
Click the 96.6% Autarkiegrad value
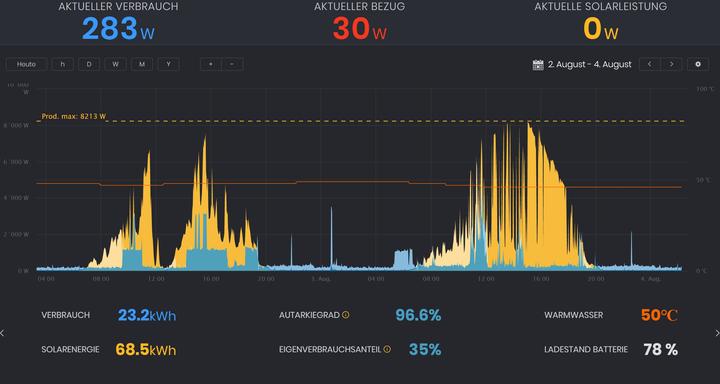click(x=418, y=316)
